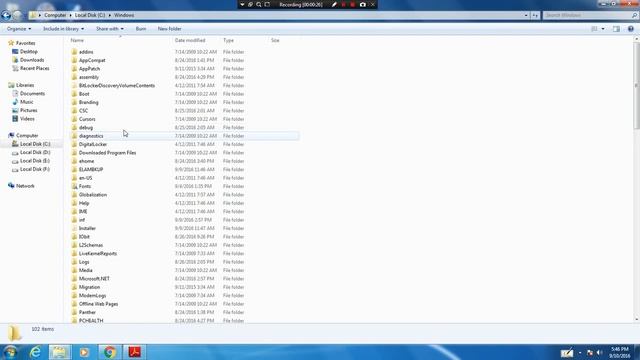Select Computer in the address bar
Screen dimensions: 640x360
point(55,15)
